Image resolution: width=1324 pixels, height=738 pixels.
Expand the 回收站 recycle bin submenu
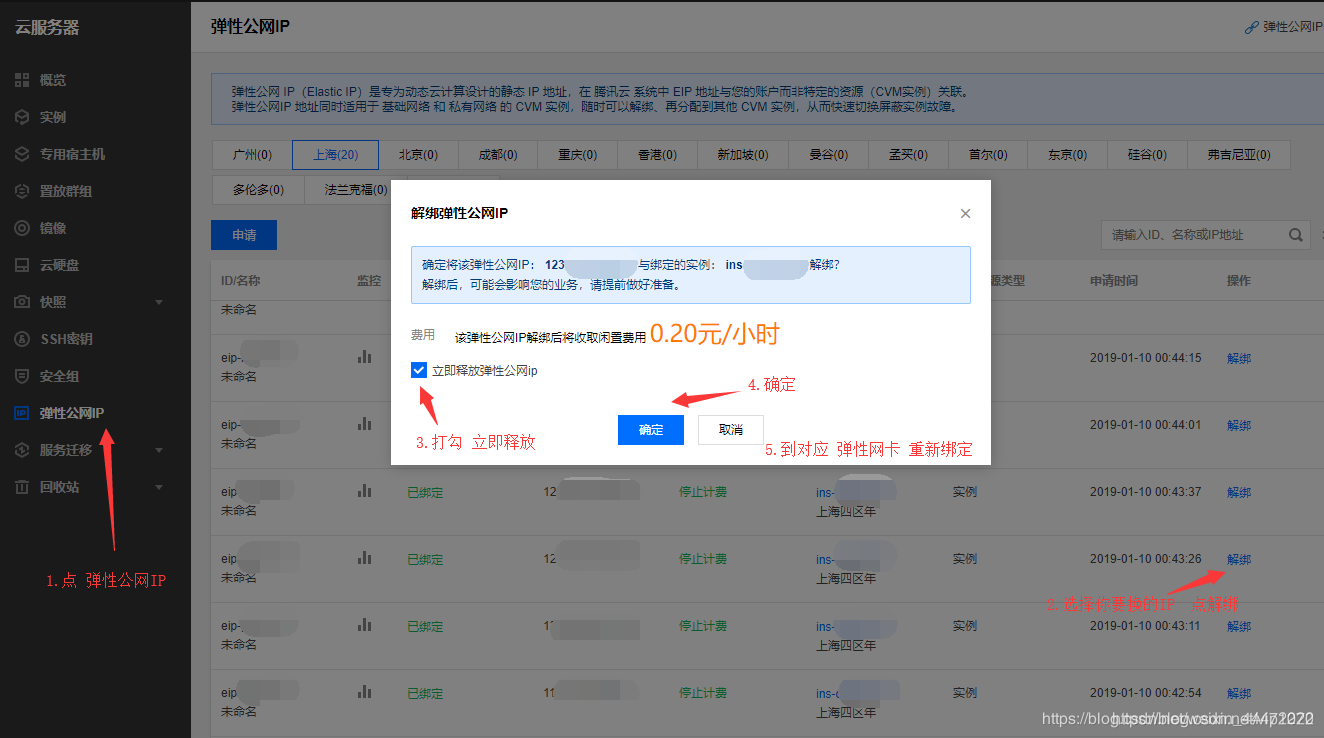point(158,486)
